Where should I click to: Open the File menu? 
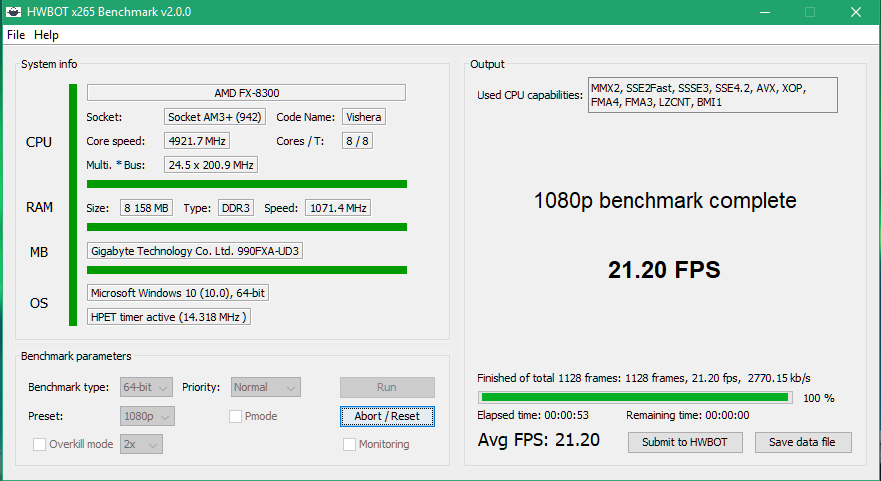(x=16, y=35)
